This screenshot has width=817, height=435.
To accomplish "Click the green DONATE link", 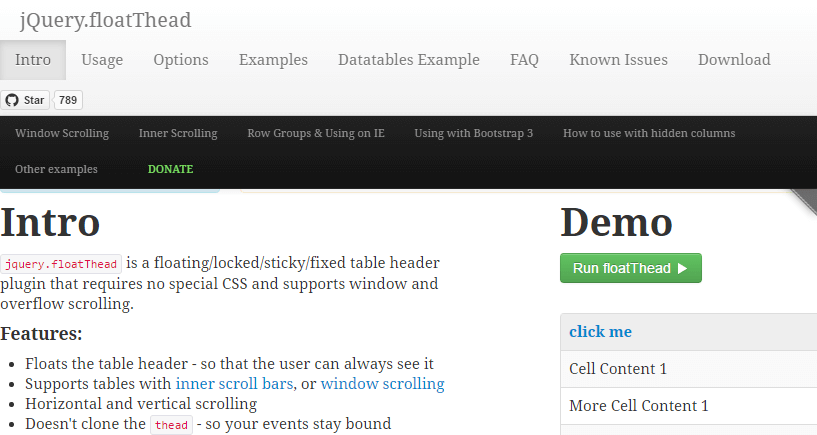I will coord(170,169).
